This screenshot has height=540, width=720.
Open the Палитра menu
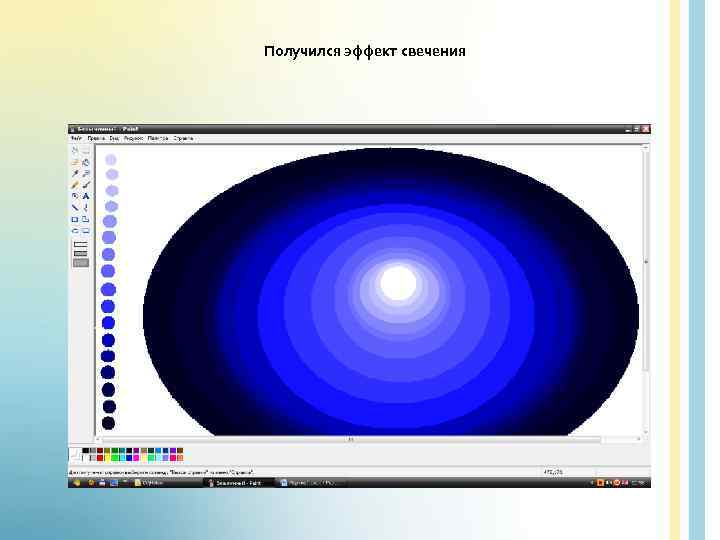158,138
